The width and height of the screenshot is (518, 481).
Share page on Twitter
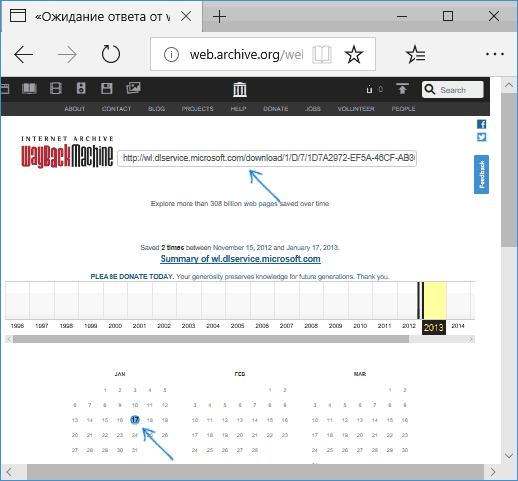coord(481,137)
